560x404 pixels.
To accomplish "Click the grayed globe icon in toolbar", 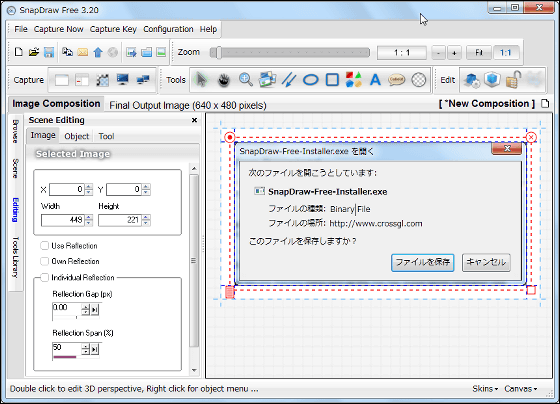I will point(113,53).
